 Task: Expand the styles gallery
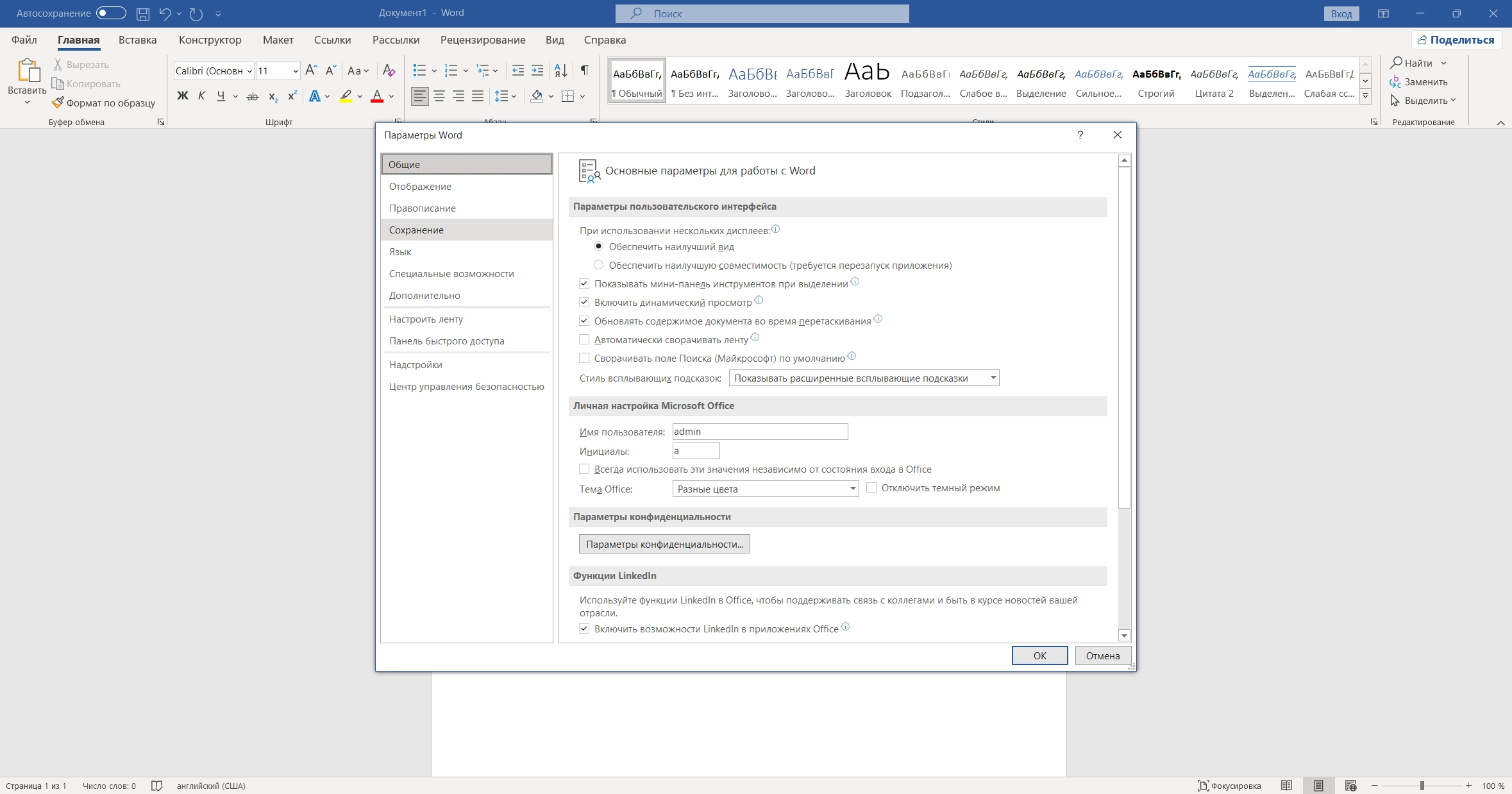coord(1365,96)
